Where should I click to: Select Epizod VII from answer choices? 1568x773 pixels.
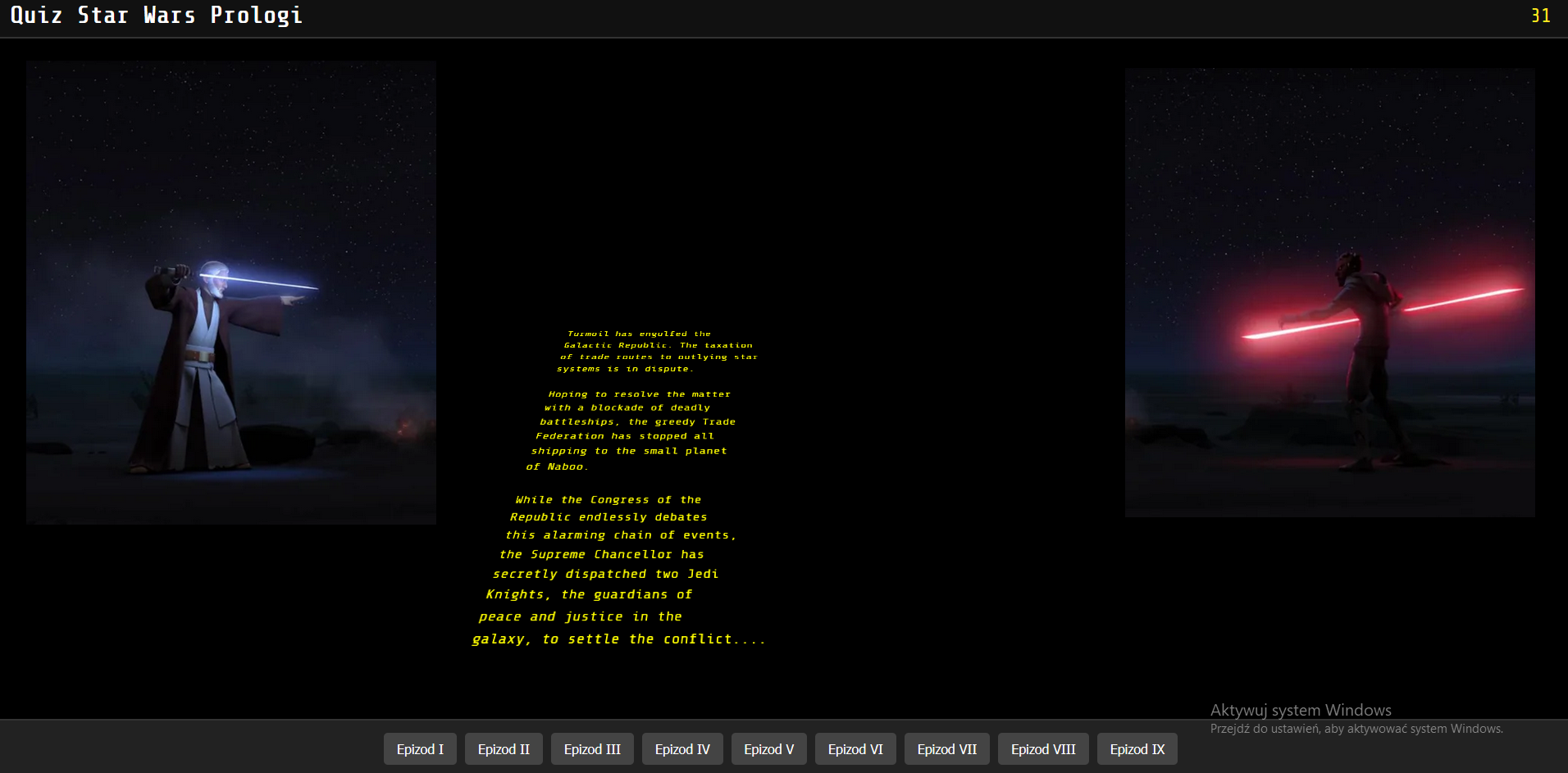point(946,749)
